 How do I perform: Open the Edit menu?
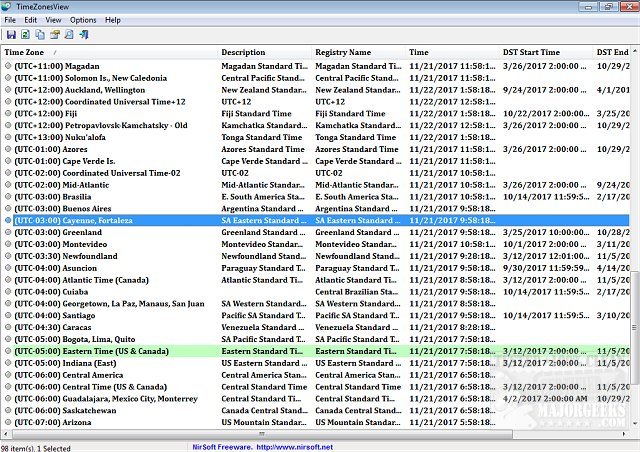pyautogui.click(x=30, y=20)
